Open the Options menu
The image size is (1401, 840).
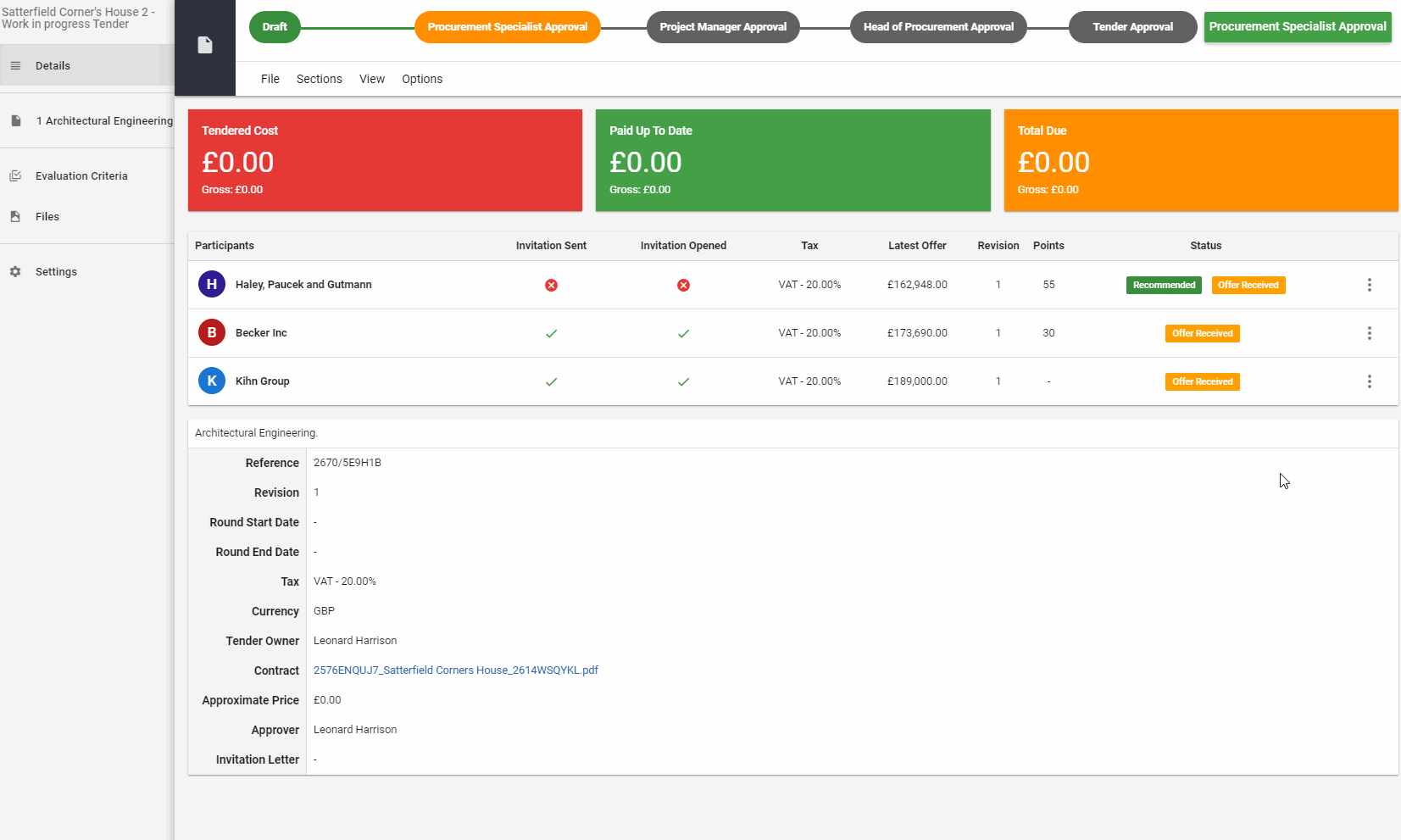(422, 79)
